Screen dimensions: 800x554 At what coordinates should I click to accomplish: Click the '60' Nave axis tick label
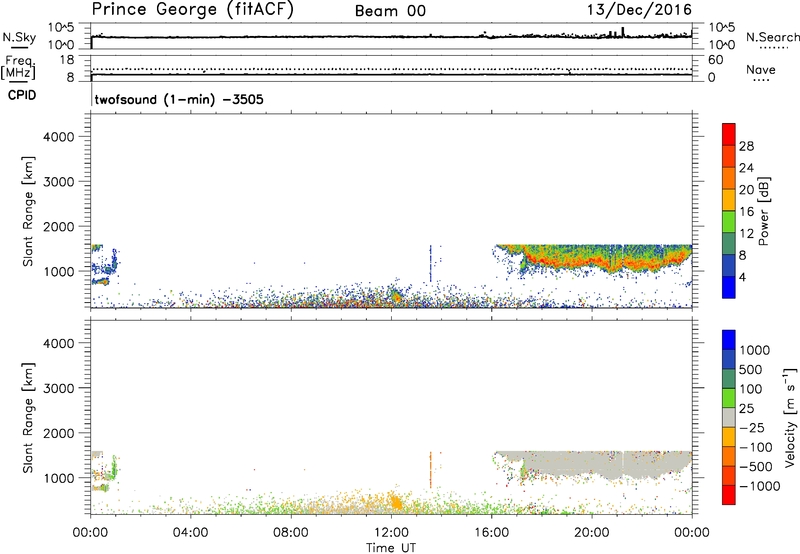(x=715, y=60)
